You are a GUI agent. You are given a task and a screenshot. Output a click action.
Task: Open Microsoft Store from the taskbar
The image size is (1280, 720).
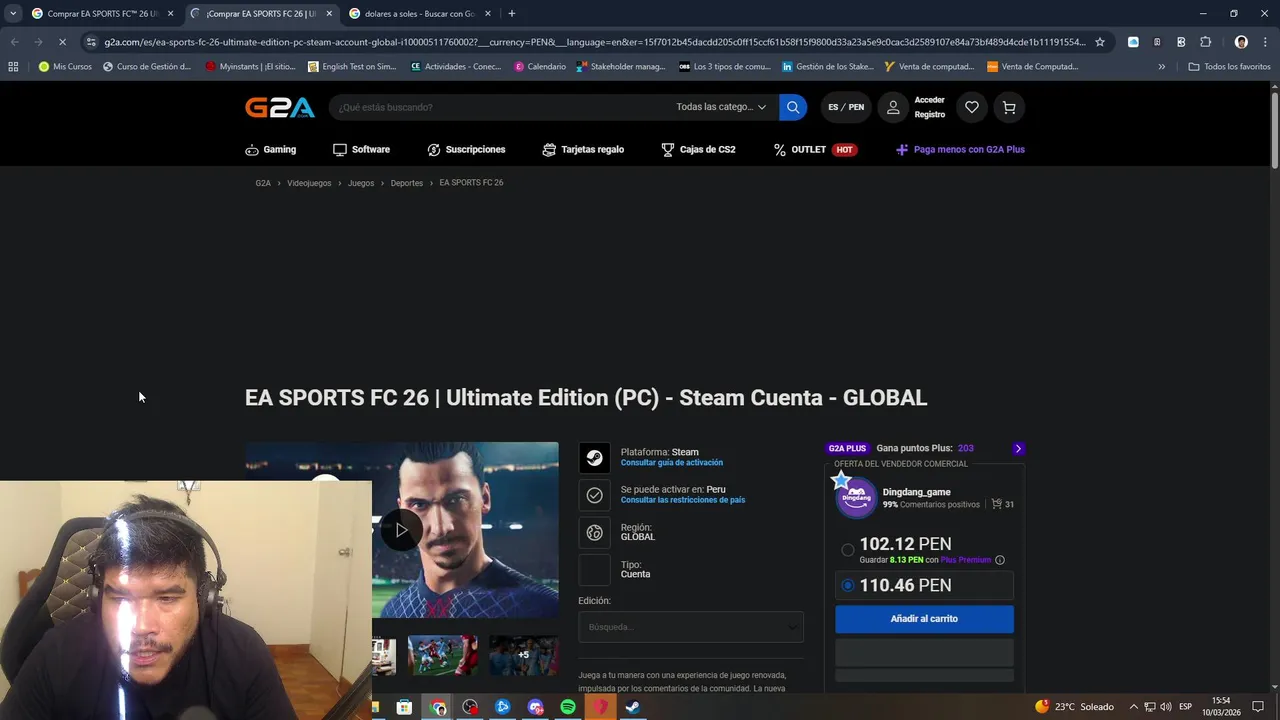(x=405, y=707)
